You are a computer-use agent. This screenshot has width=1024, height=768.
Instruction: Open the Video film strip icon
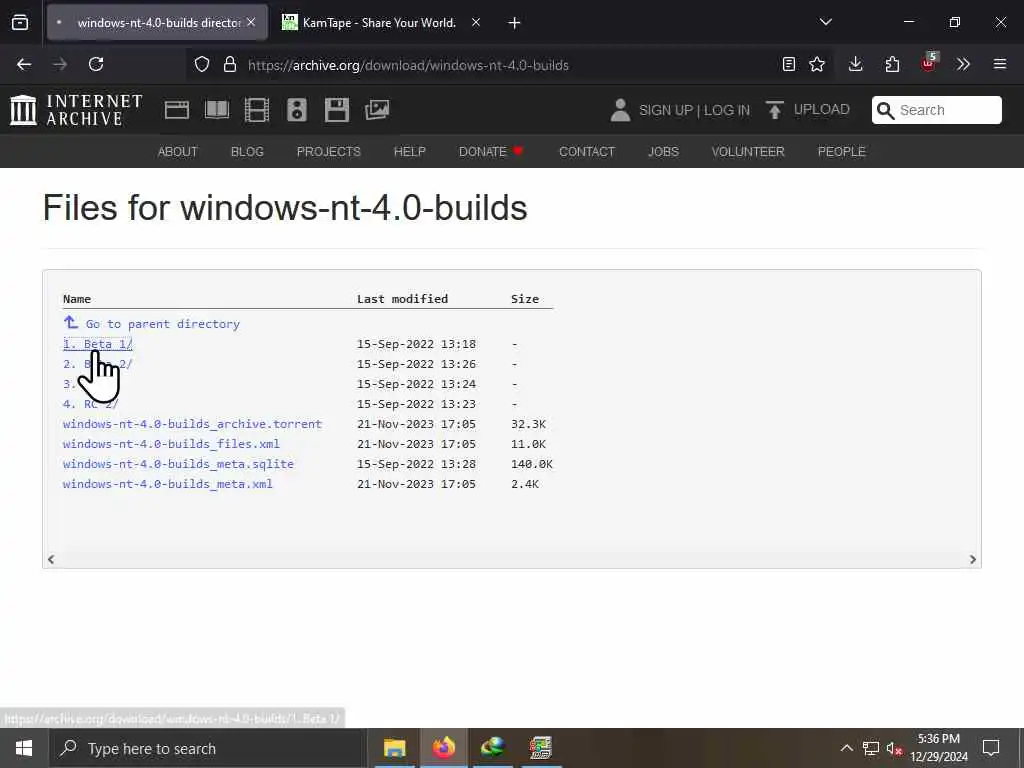click(257, 110)
